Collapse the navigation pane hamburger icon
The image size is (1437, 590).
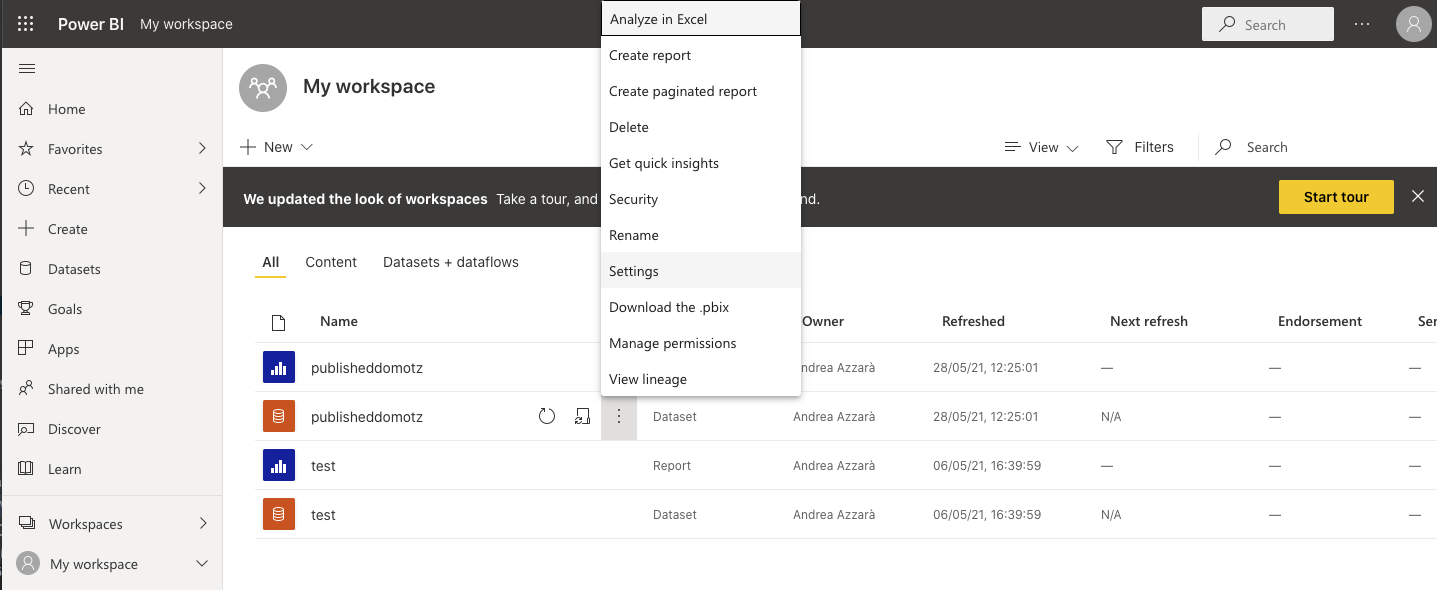[x=27, y=68]
